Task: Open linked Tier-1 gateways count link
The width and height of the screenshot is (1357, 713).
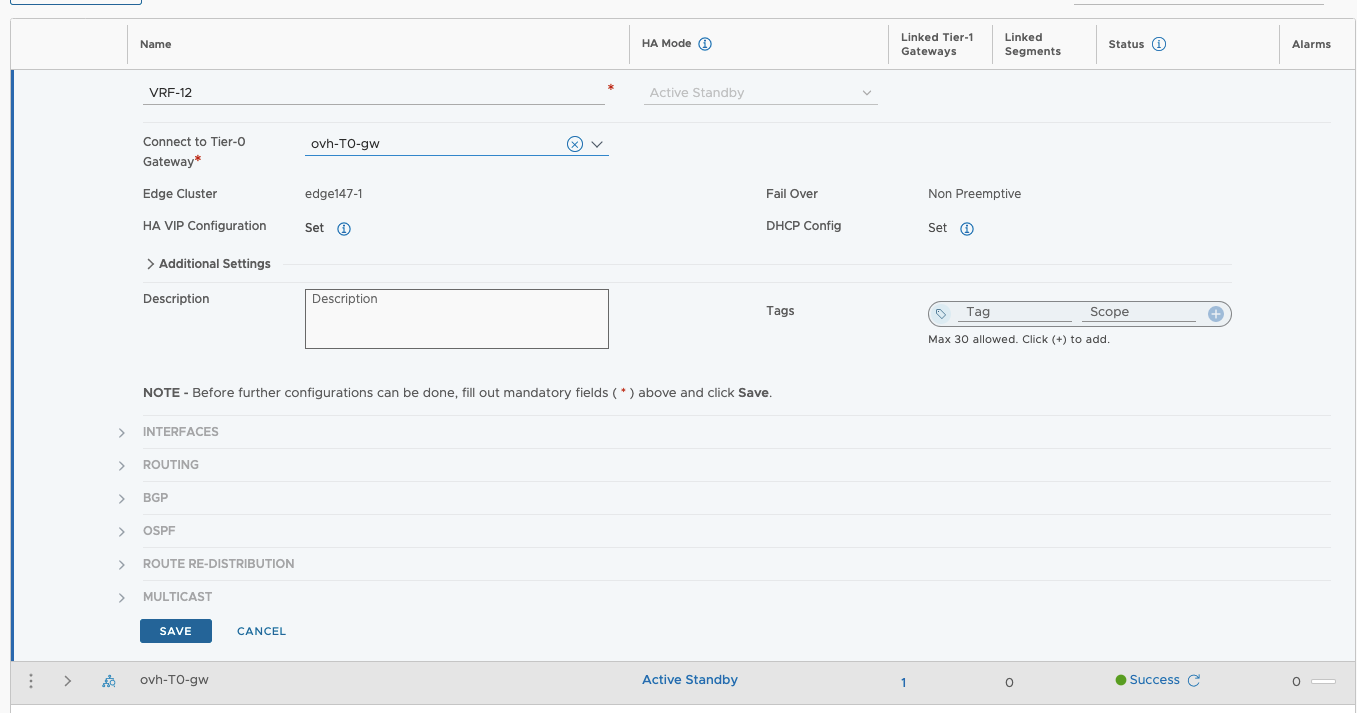Action: click(903, 682)
